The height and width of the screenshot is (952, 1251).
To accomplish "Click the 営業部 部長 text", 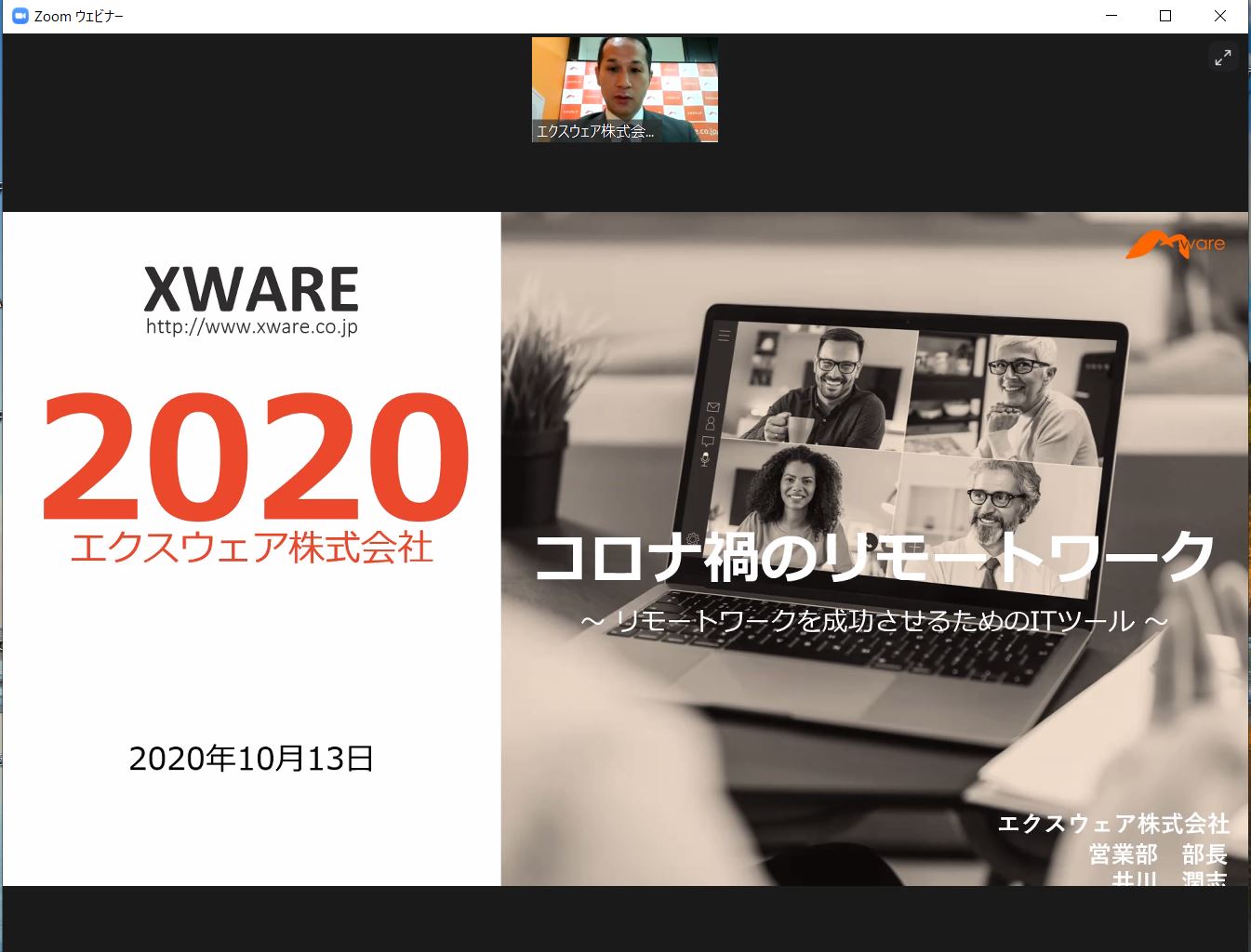I will (x=1158, y=853).
